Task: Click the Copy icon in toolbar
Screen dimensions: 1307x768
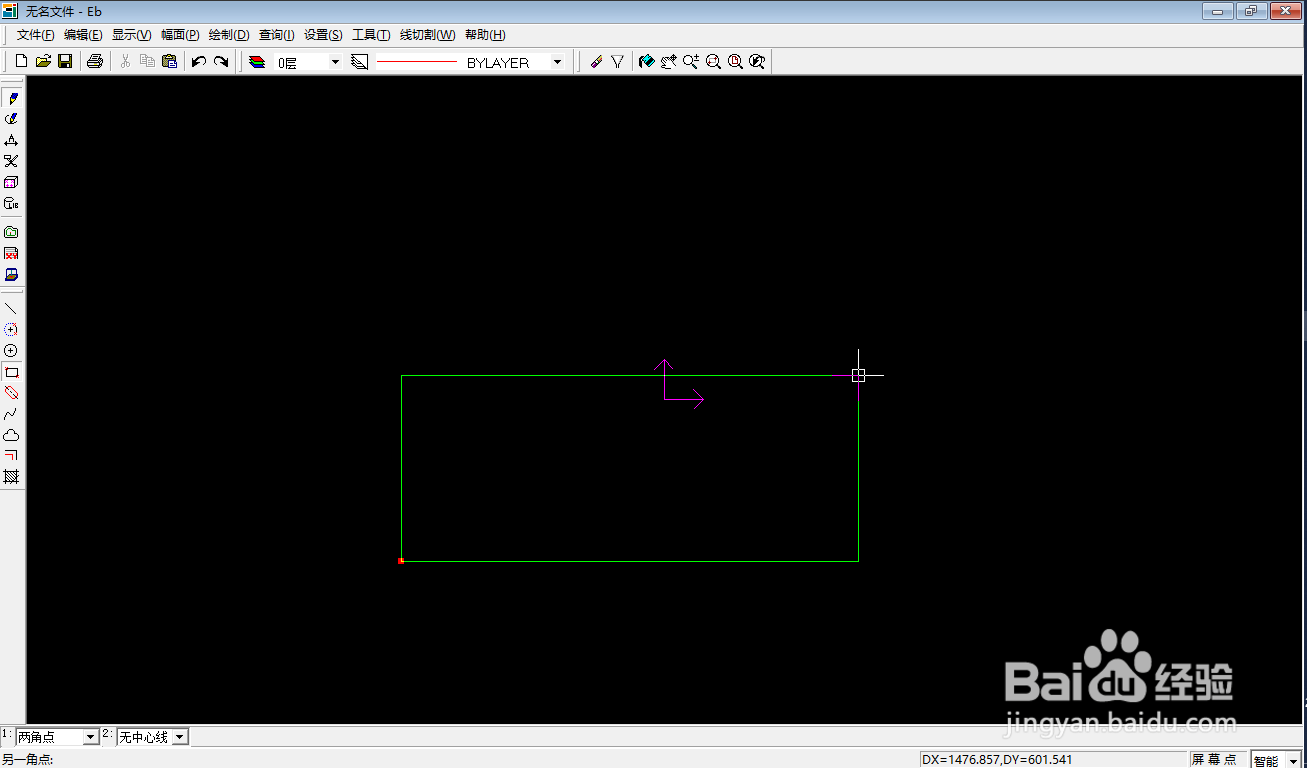Action: (147, 62)
